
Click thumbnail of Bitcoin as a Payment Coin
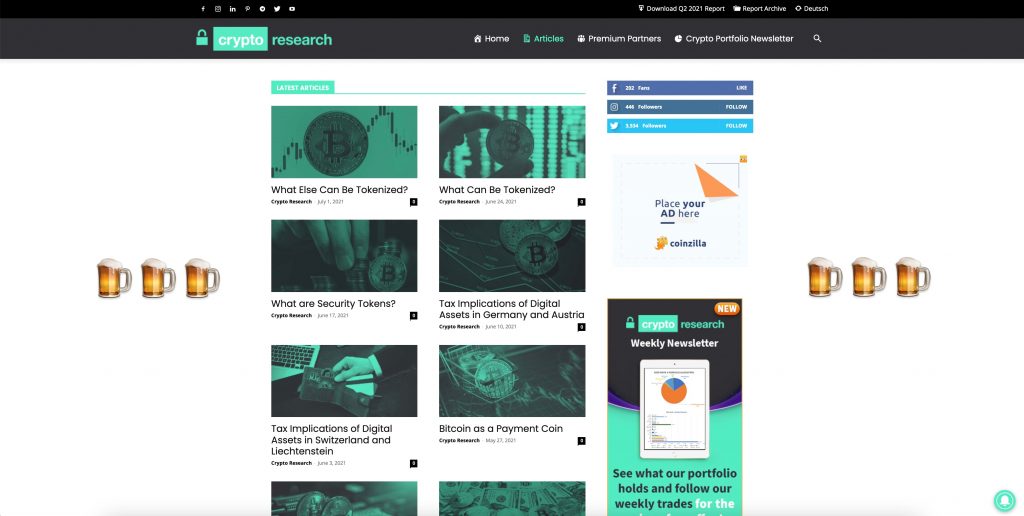(512, 381)
